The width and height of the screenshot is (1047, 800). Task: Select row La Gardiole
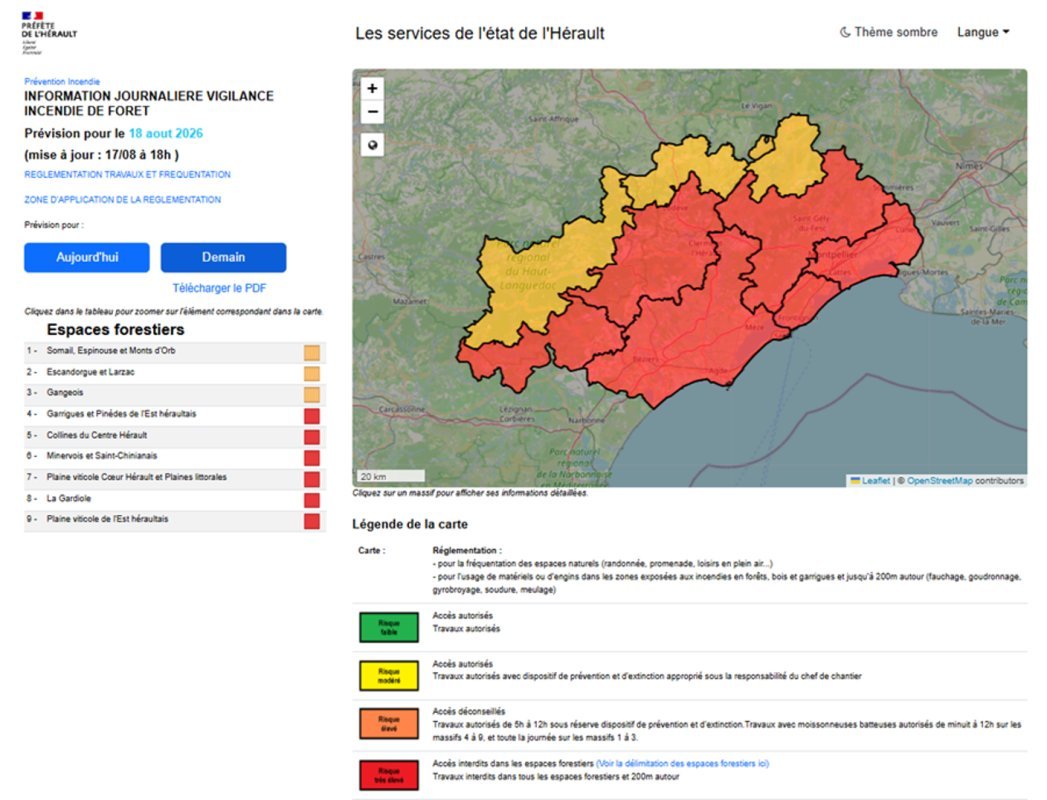point(175,499)
